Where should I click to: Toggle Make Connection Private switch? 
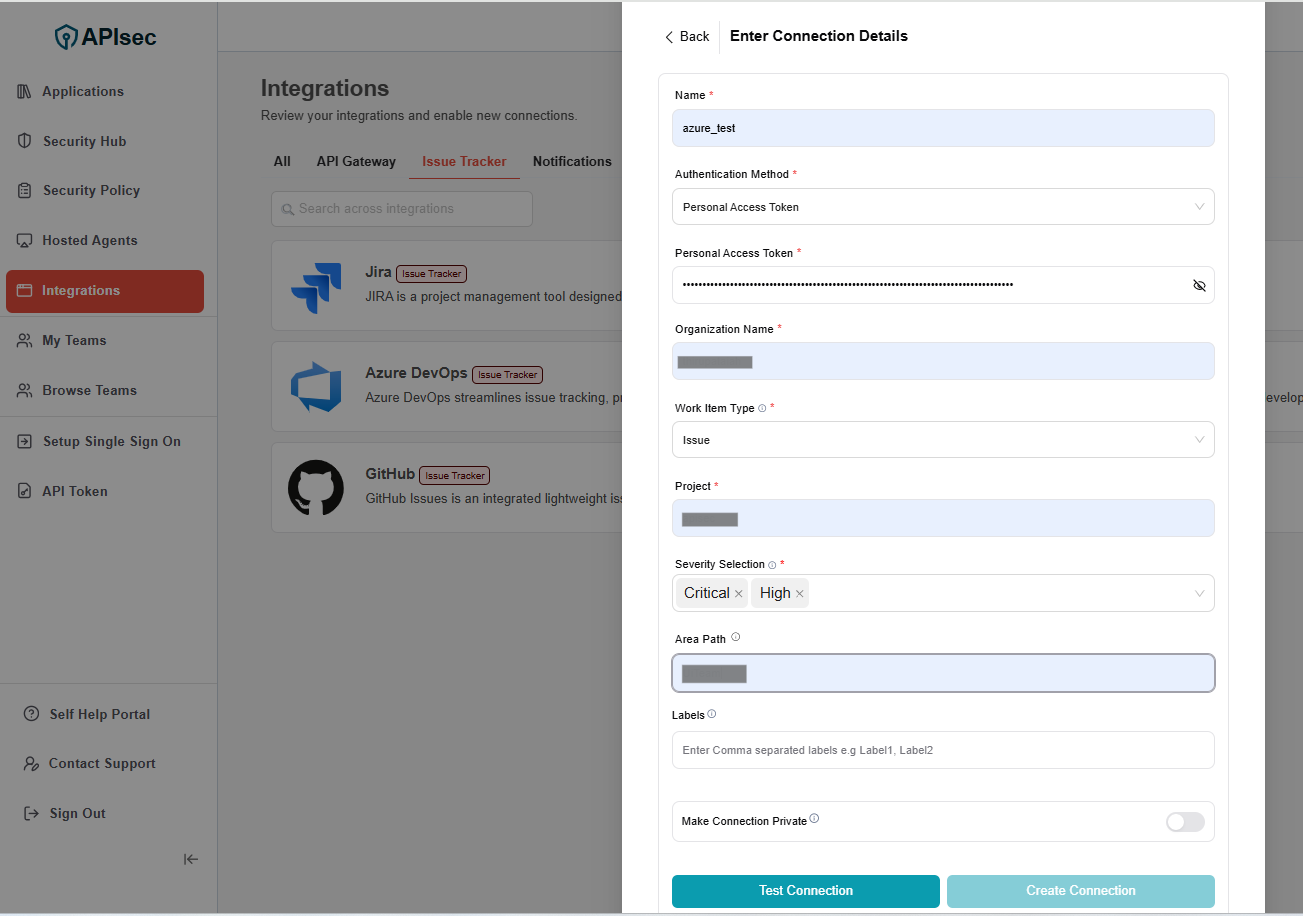[1185, 822]
